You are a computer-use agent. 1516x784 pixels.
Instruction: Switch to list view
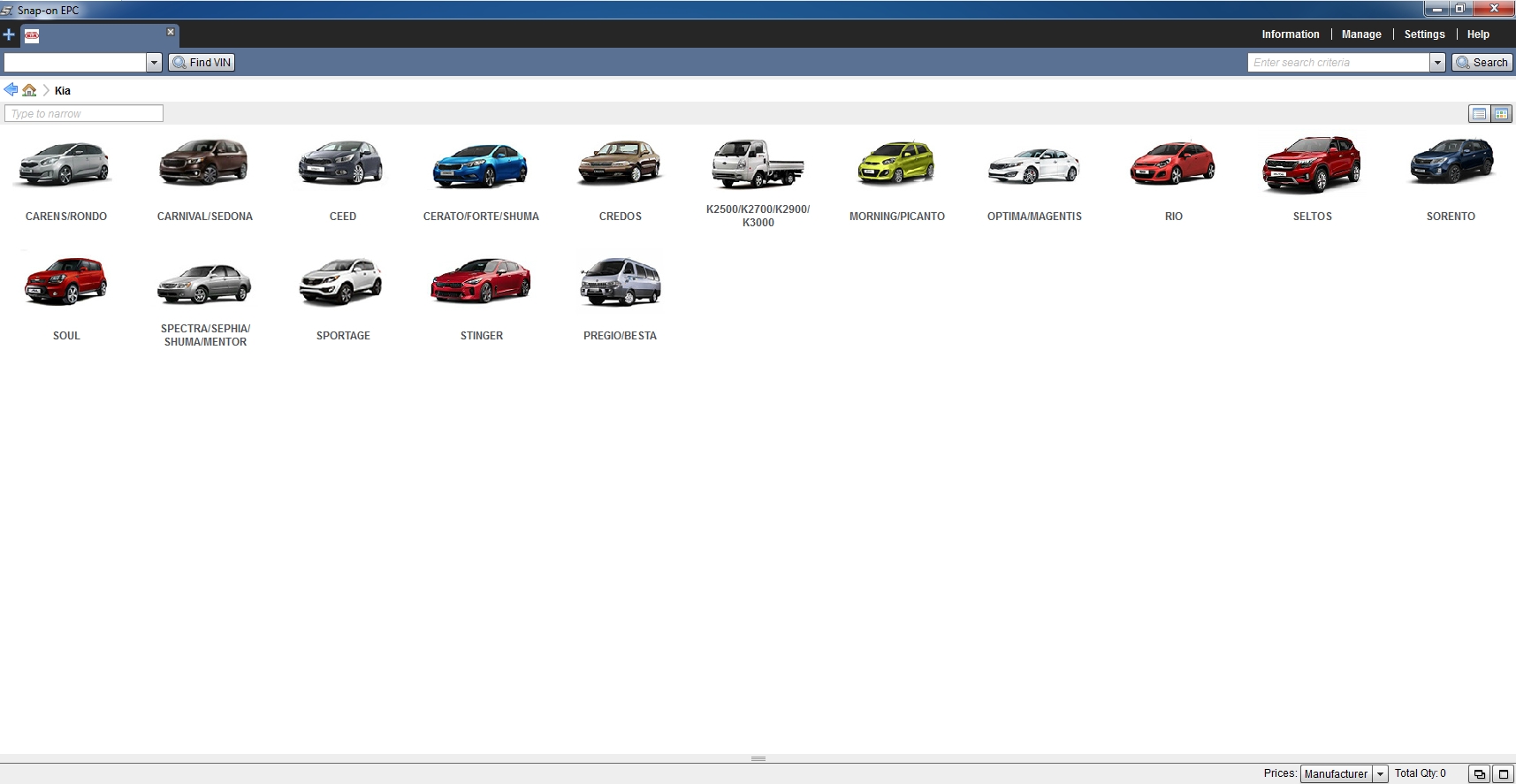click(1478, 114)
